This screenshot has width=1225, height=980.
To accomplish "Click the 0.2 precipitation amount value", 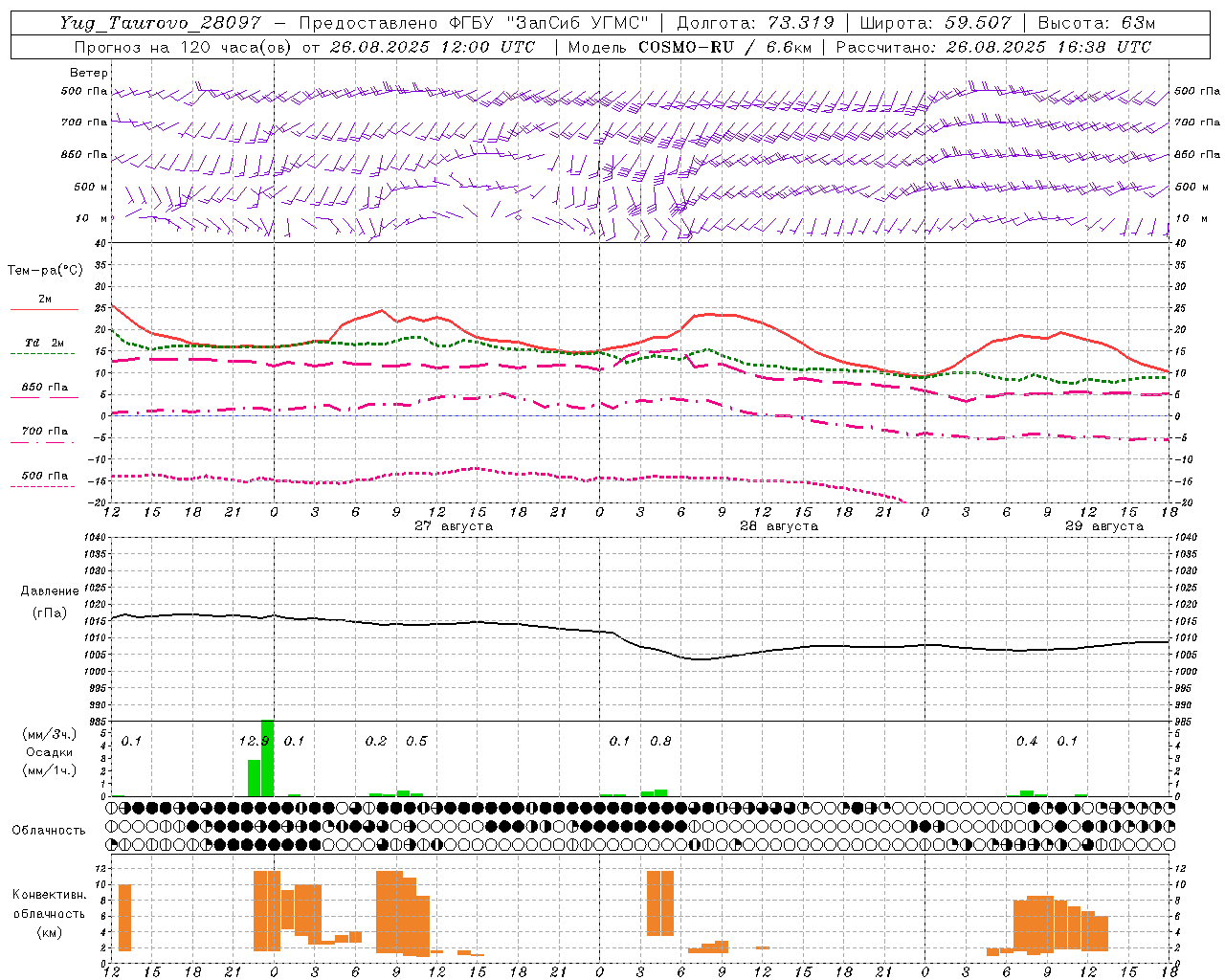I will pyautogui.click(x=376, y=741).
